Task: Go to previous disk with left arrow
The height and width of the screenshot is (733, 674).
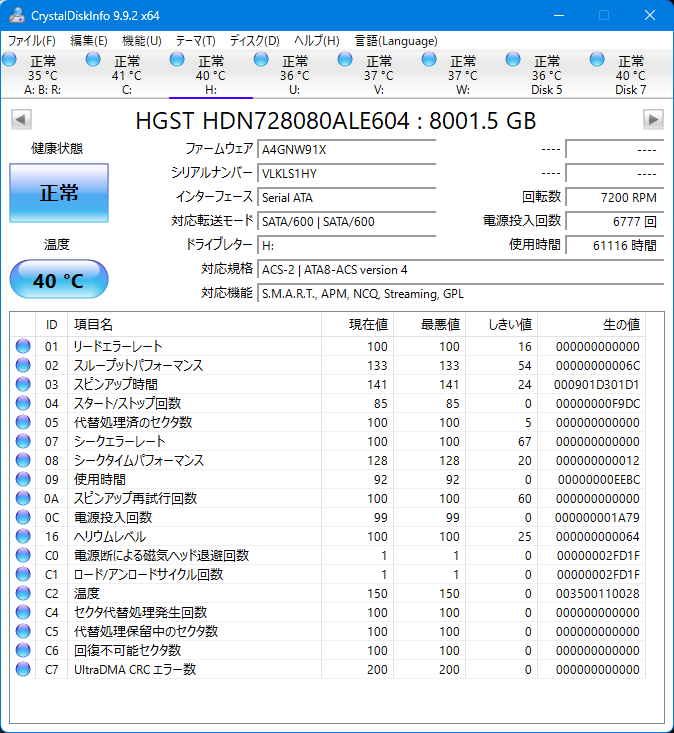Action: [21, 120]
